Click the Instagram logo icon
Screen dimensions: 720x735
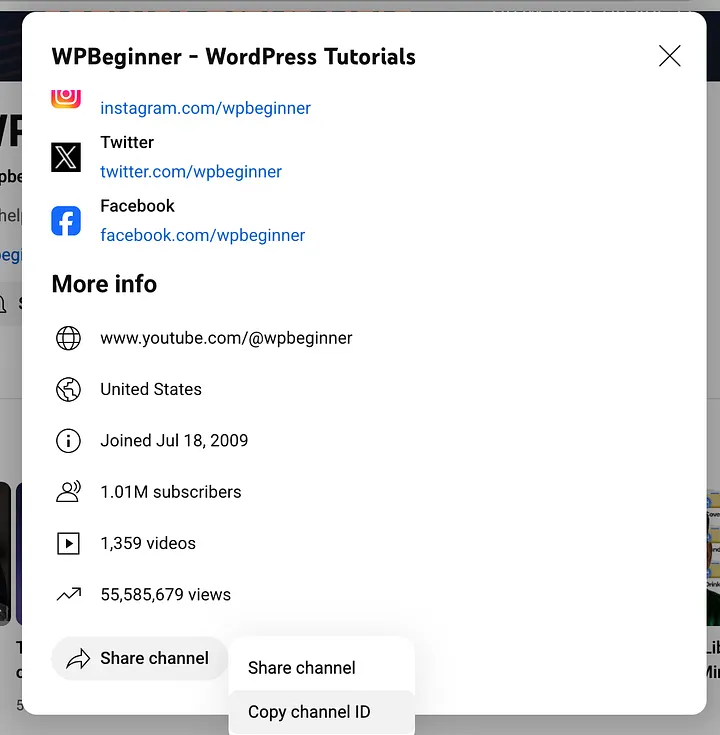point(66,97)
